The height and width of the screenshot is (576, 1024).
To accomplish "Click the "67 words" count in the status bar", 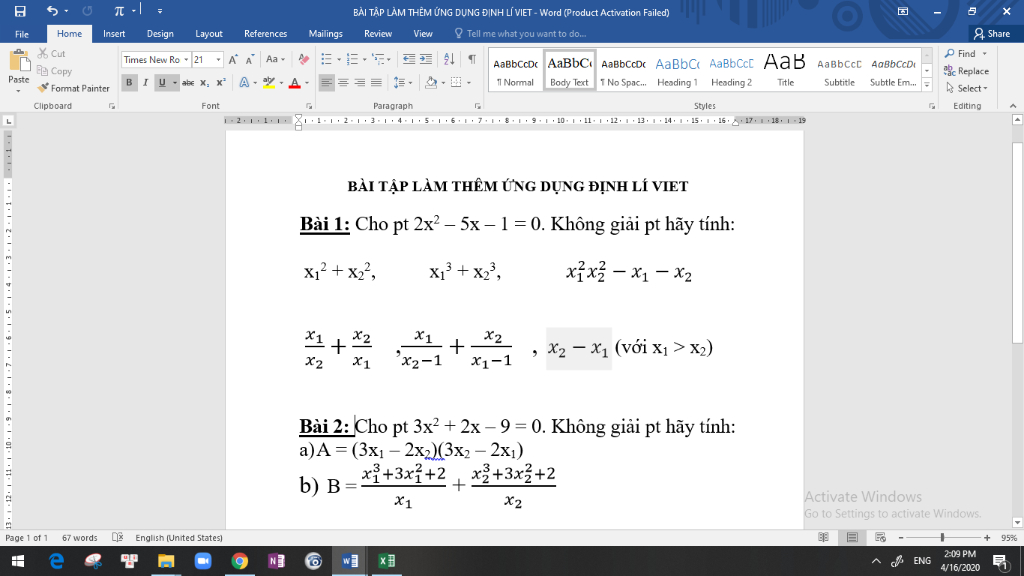I will point(80,537).
